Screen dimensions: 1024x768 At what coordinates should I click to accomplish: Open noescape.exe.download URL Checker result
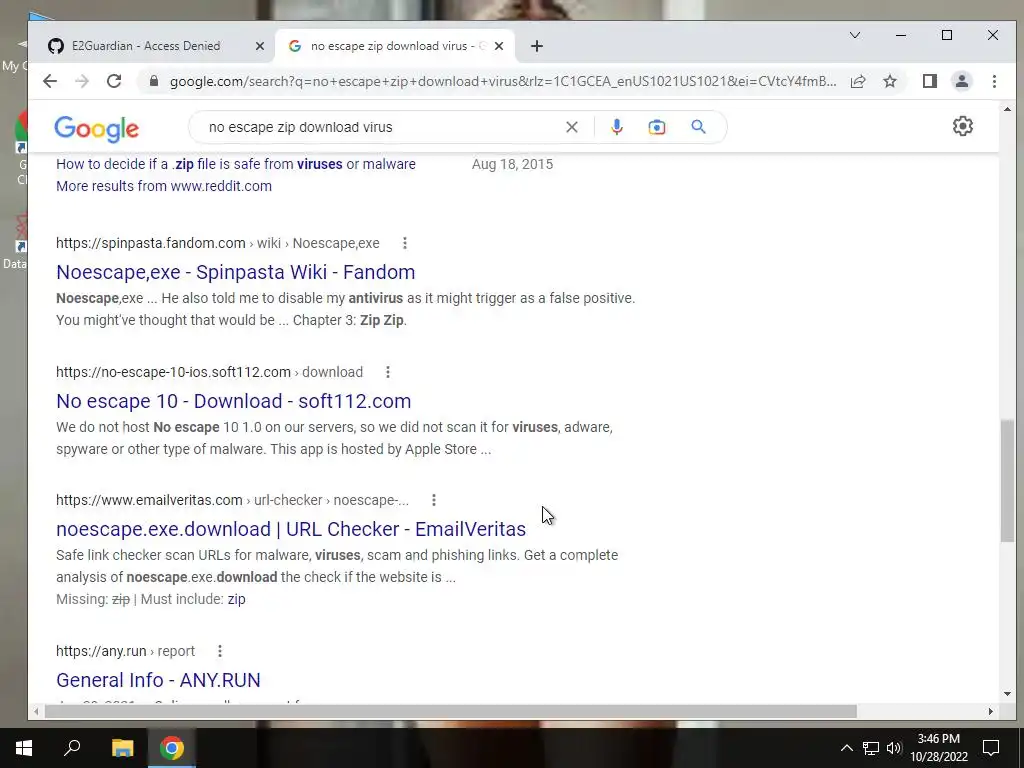coord(291,529)
